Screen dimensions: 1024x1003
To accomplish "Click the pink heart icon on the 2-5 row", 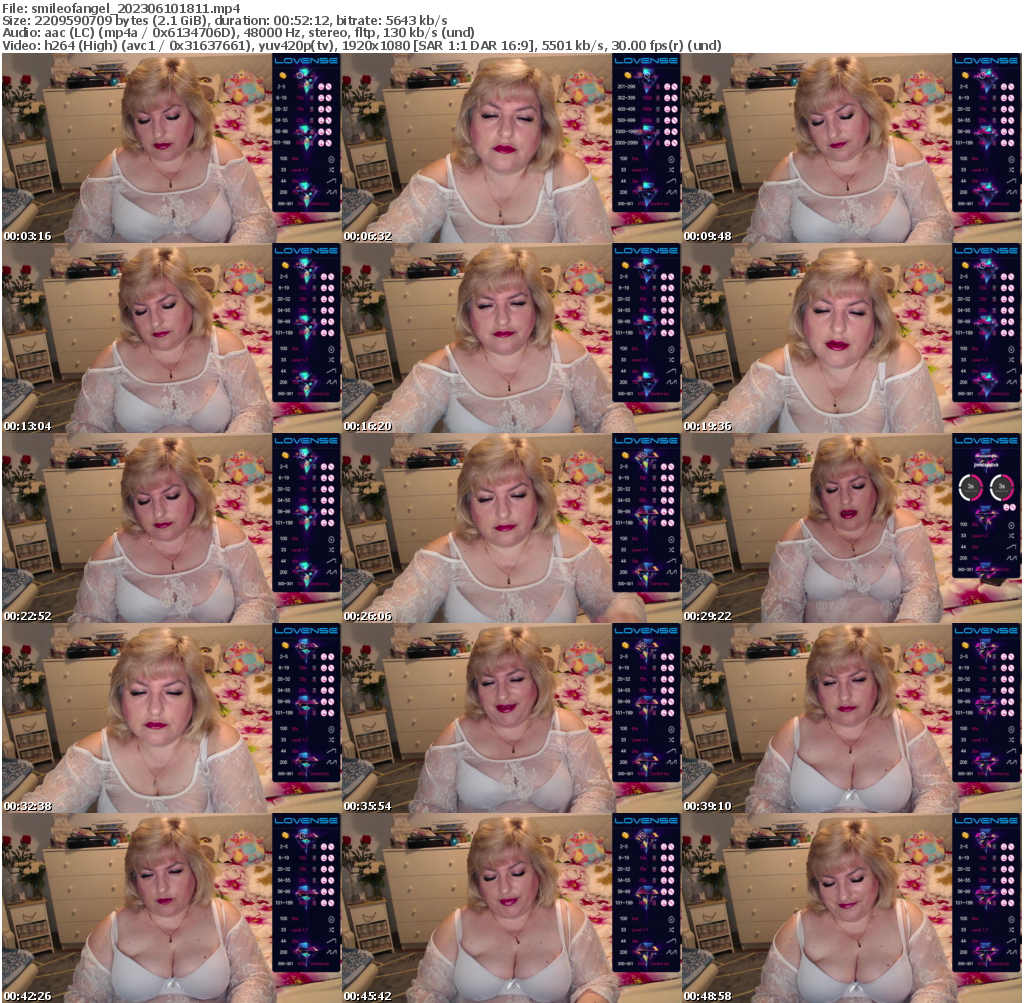I will tap(321, 86).
